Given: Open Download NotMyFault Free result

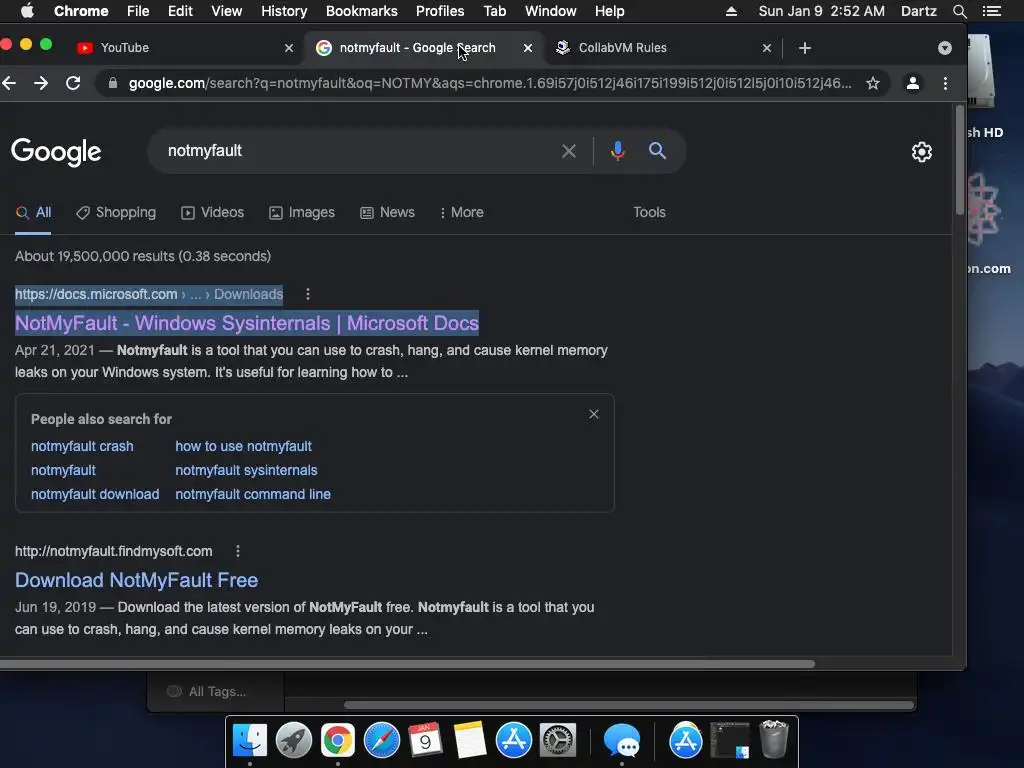Looking at the screenshot, I should point(136,580).
